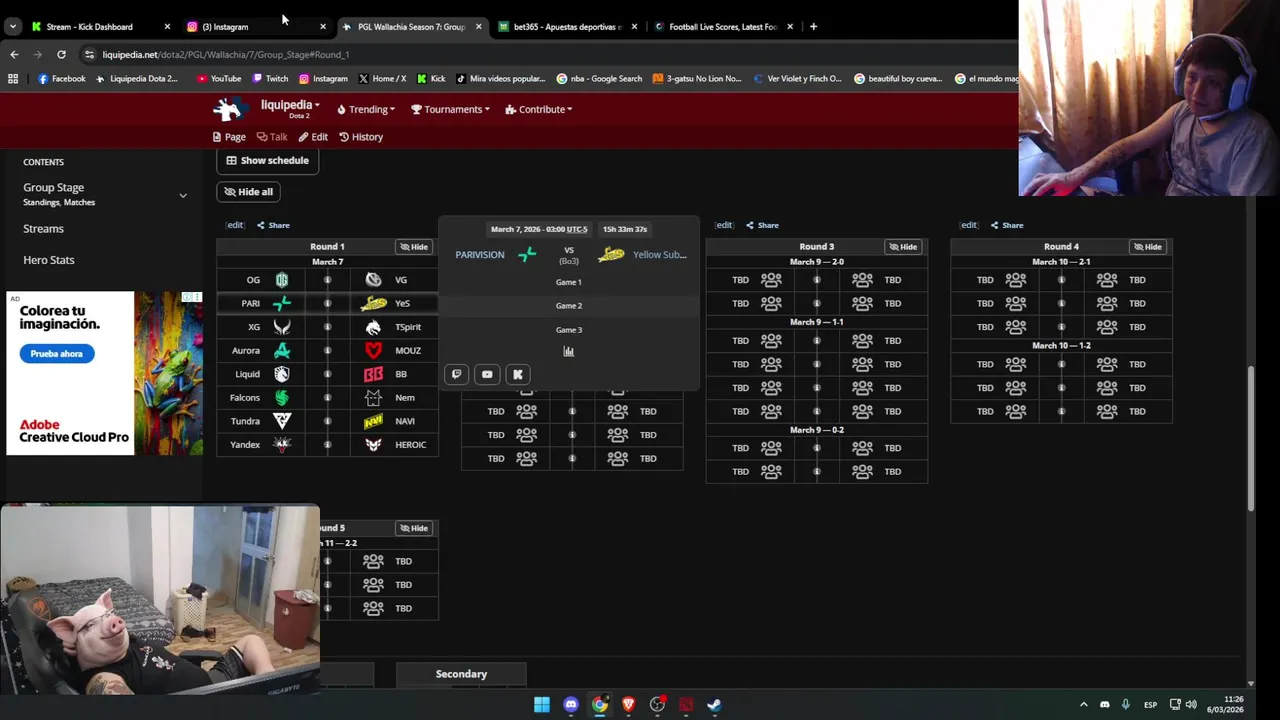The width and height of the screenshot is (1280, 720).
Task: Open the Edit tab on Liquipedia
Action: (x=313, y=137)
